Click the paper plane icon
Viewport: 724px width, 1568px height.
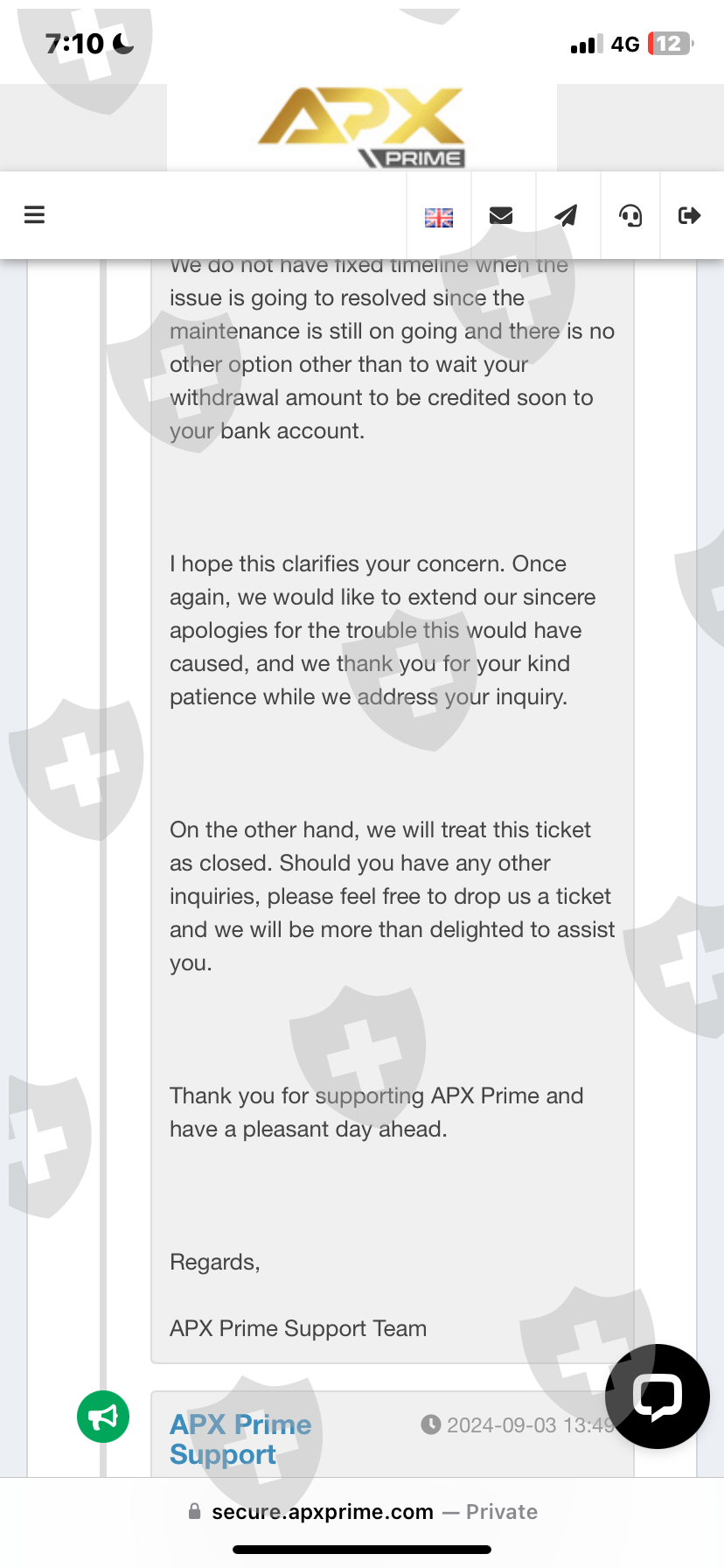[567, 216]
